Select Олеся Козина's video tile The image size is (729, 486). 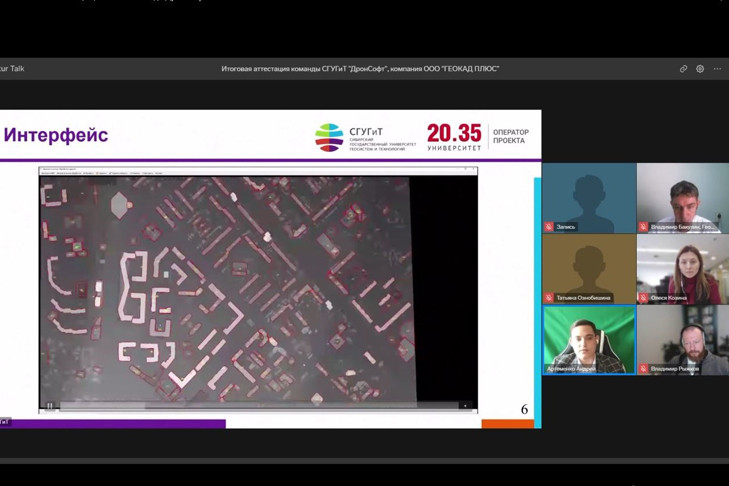683,269
